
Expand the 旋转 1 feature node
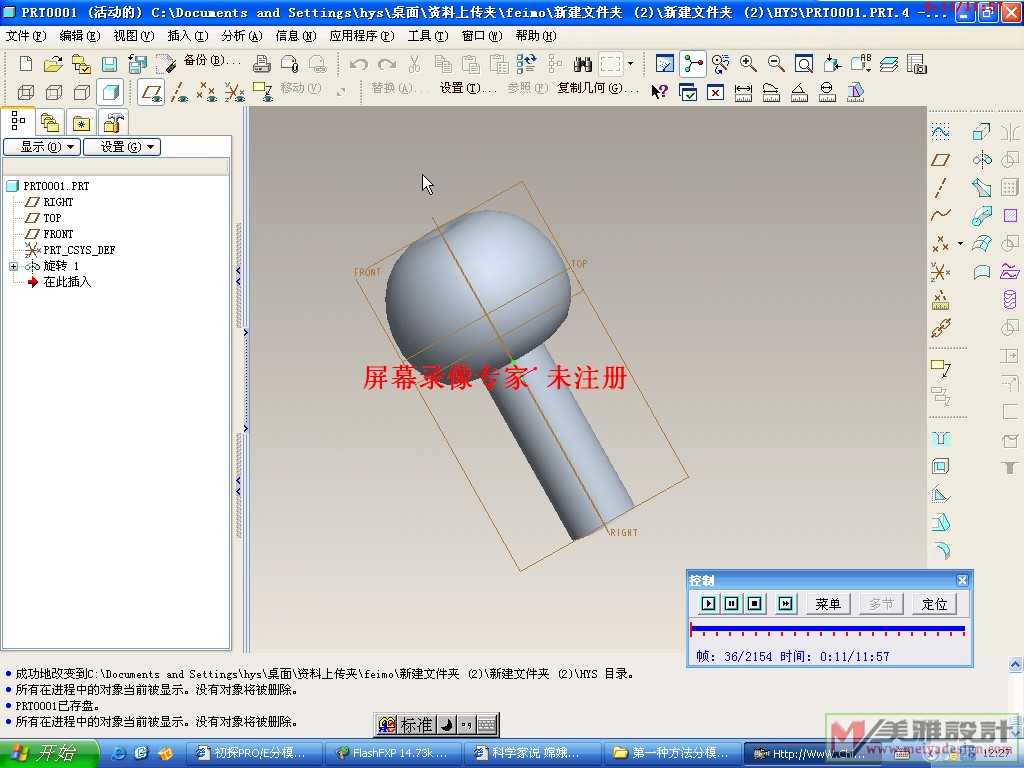coord(13,266)
